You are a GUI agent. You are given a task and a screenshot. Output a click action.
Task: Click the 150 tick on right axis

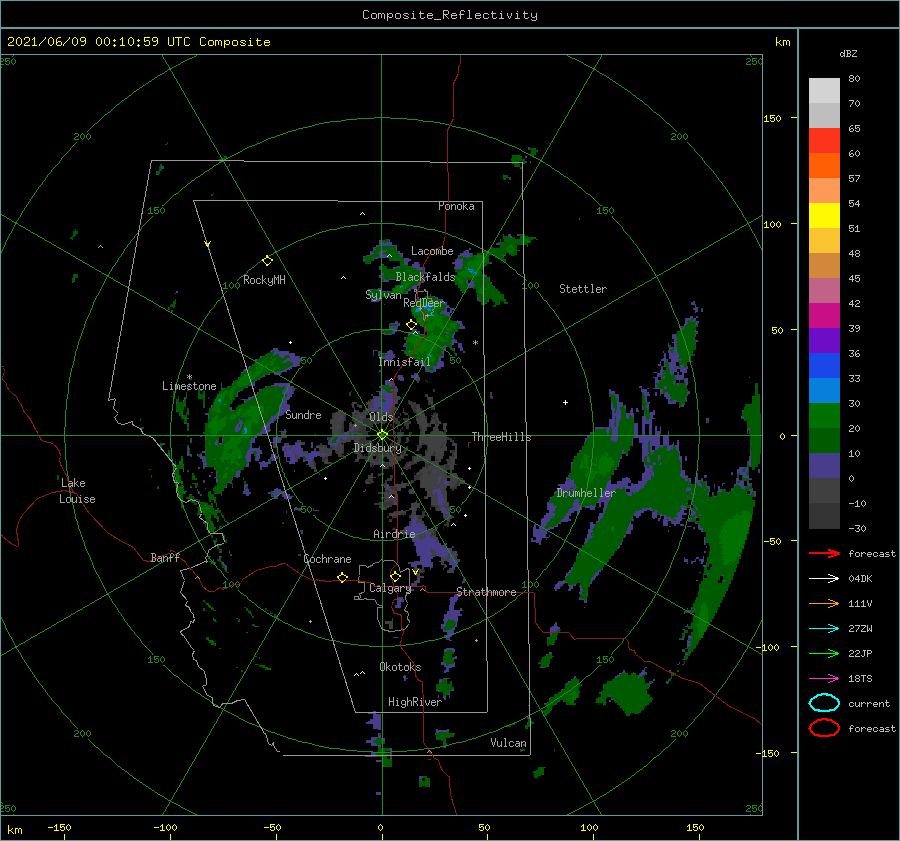[x=772, y=118]
